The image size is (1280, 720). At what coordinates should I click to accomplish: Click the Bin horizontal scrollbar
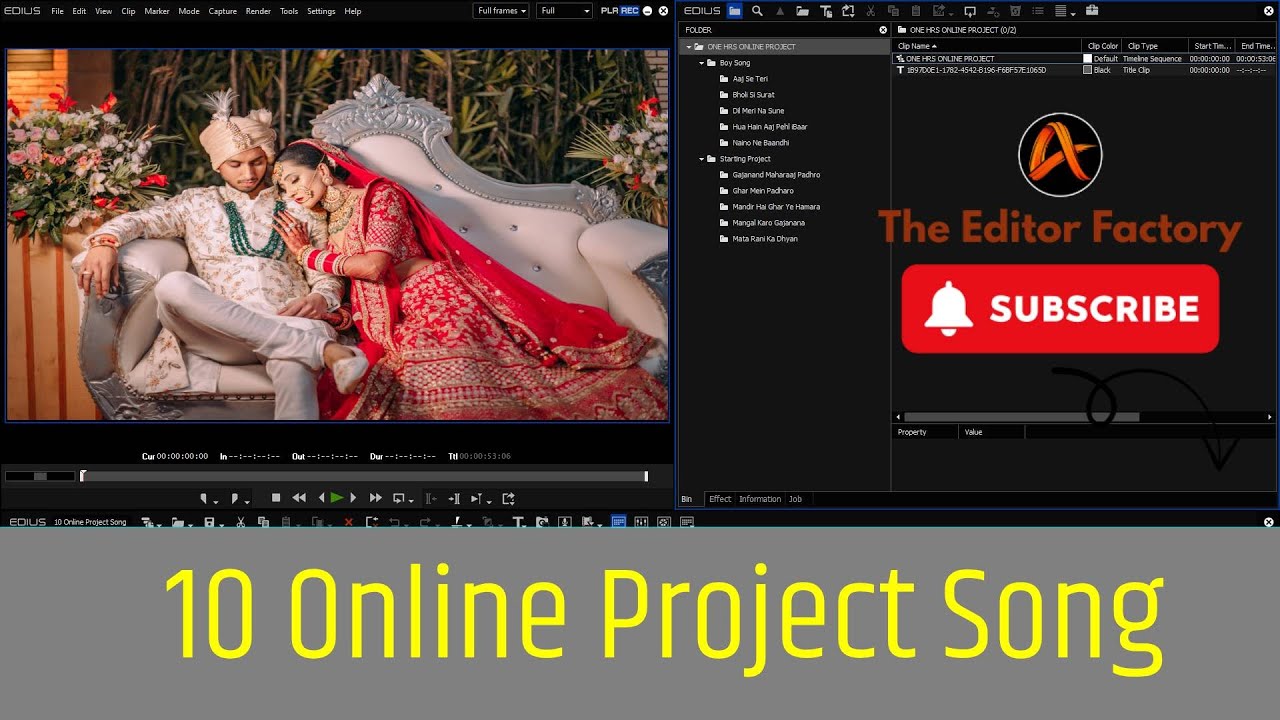(1021, 417)
